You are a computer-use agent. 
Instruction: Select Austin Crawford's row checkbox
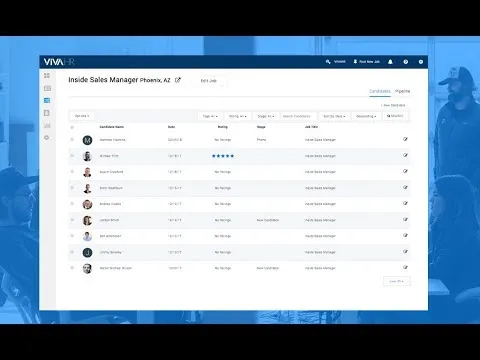coord(72,171)
